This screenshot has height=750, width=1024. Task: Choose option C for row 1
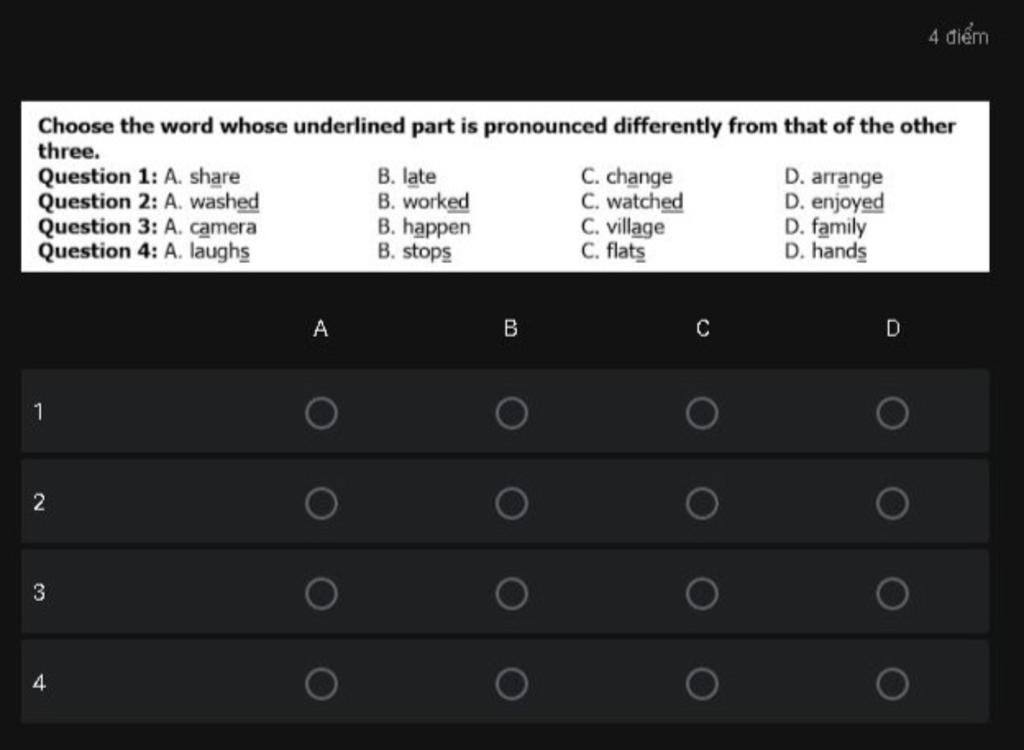point(702,413)
